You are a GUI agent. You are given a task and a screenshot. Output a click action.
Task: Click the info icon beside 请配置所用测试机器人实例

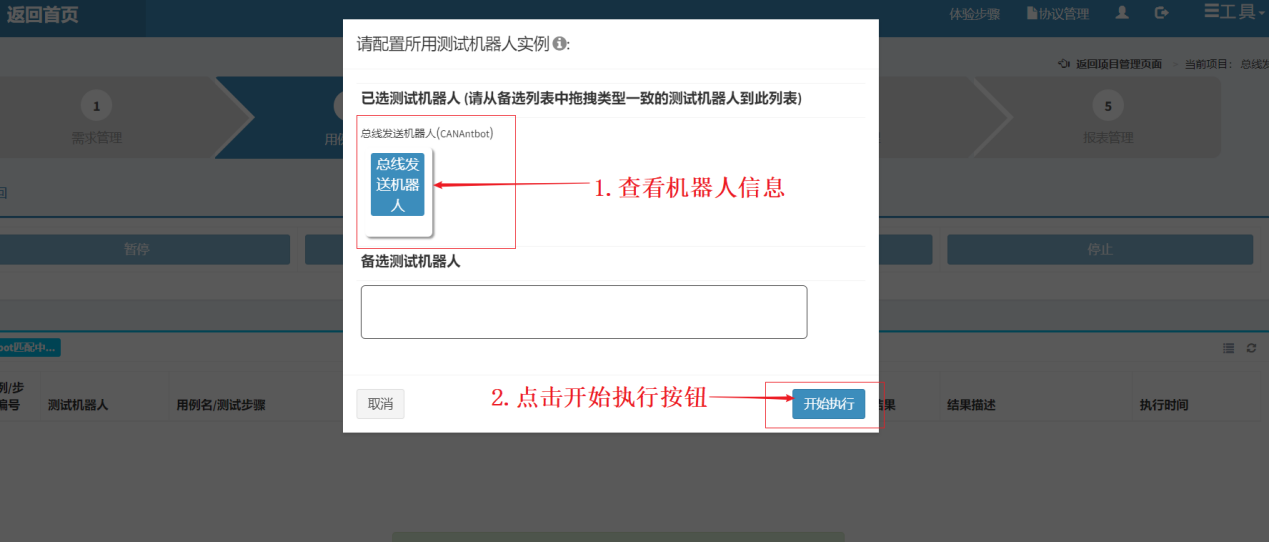560,44
